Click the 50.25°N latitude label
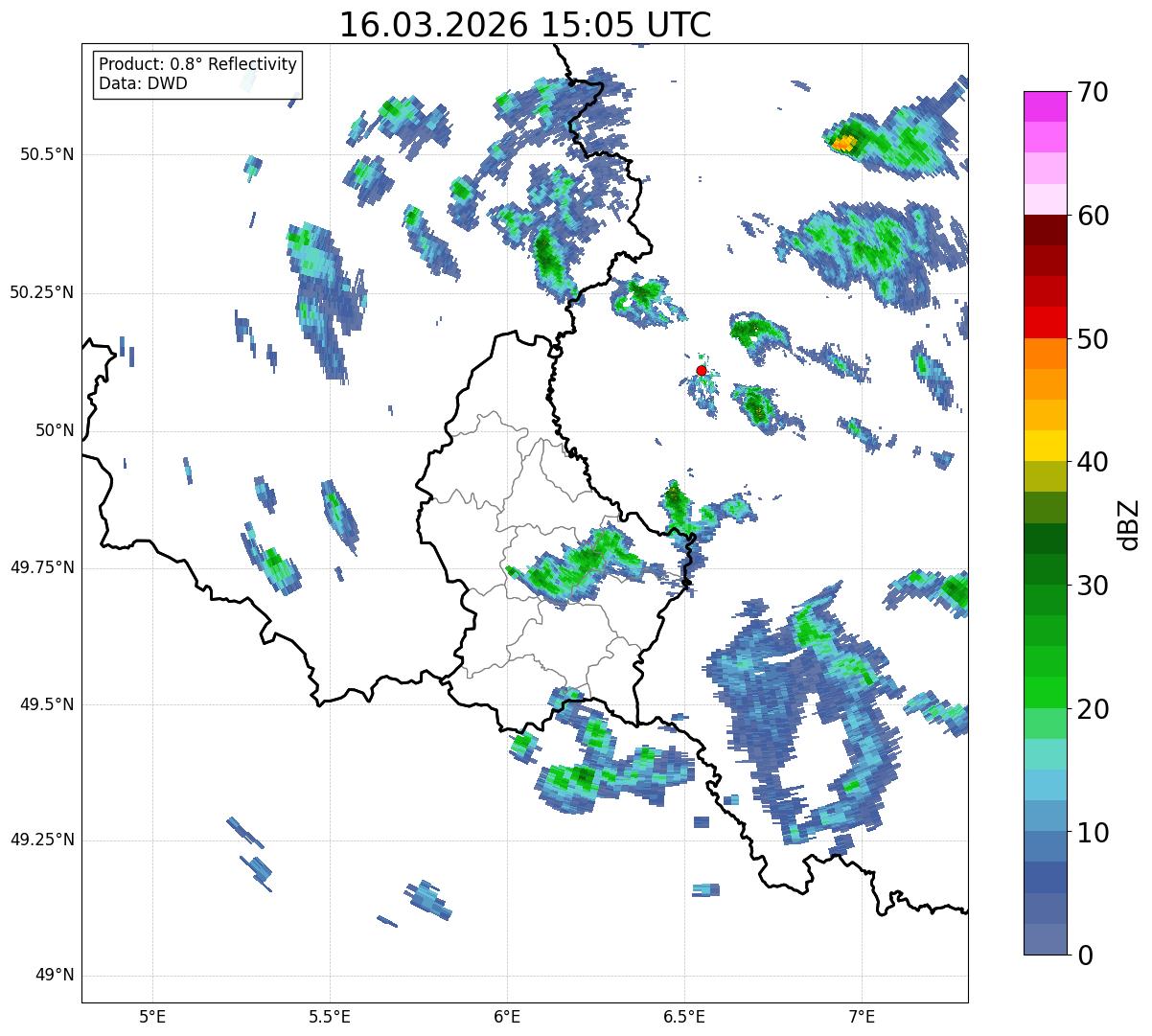Screen dimensions: 1152x1036 (x=41, y=292)
